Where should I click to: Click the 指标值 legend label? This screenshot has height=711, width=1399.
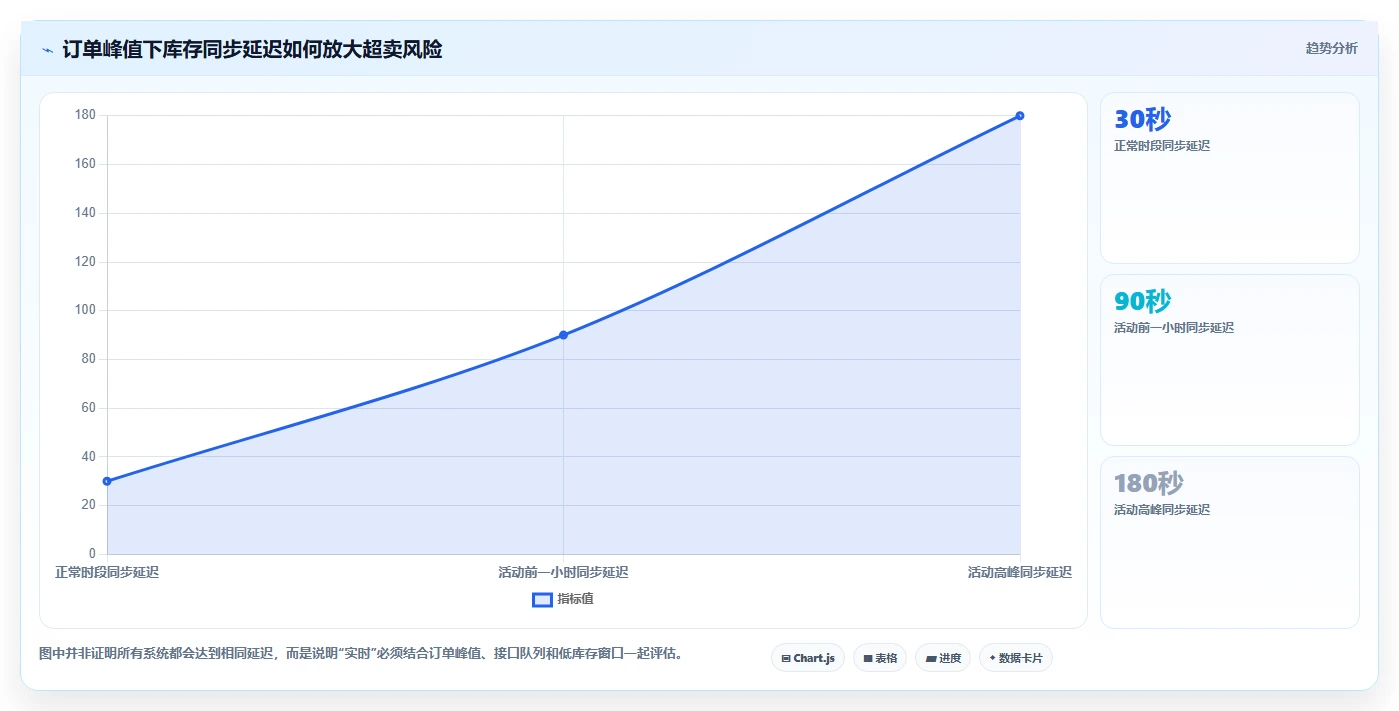click(x=575, y=599)
